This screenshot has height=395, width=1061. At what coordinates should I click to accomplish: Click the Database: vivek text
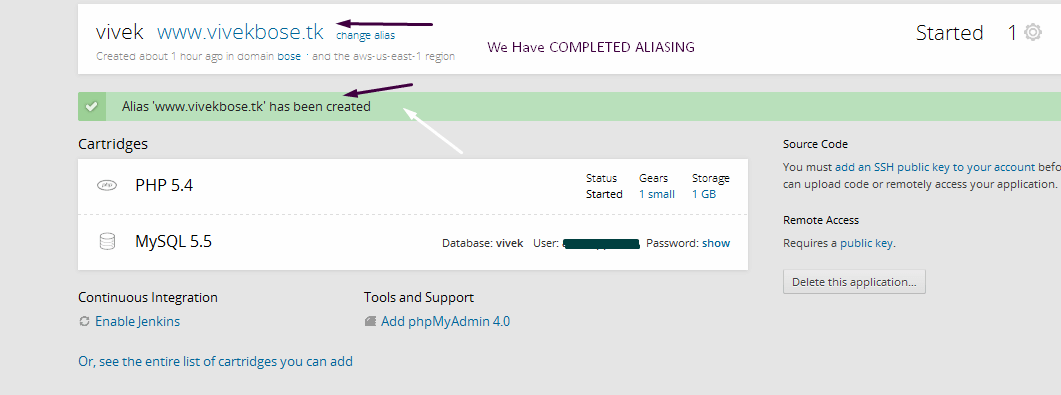[482, 243]
